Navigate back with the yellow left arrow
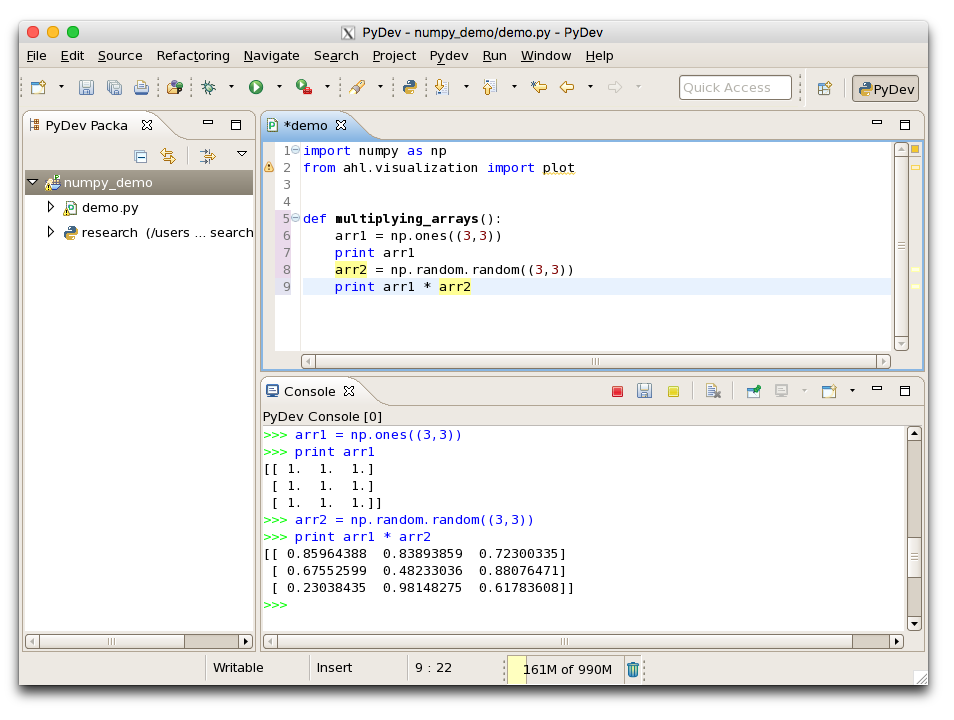 (567, 88)
